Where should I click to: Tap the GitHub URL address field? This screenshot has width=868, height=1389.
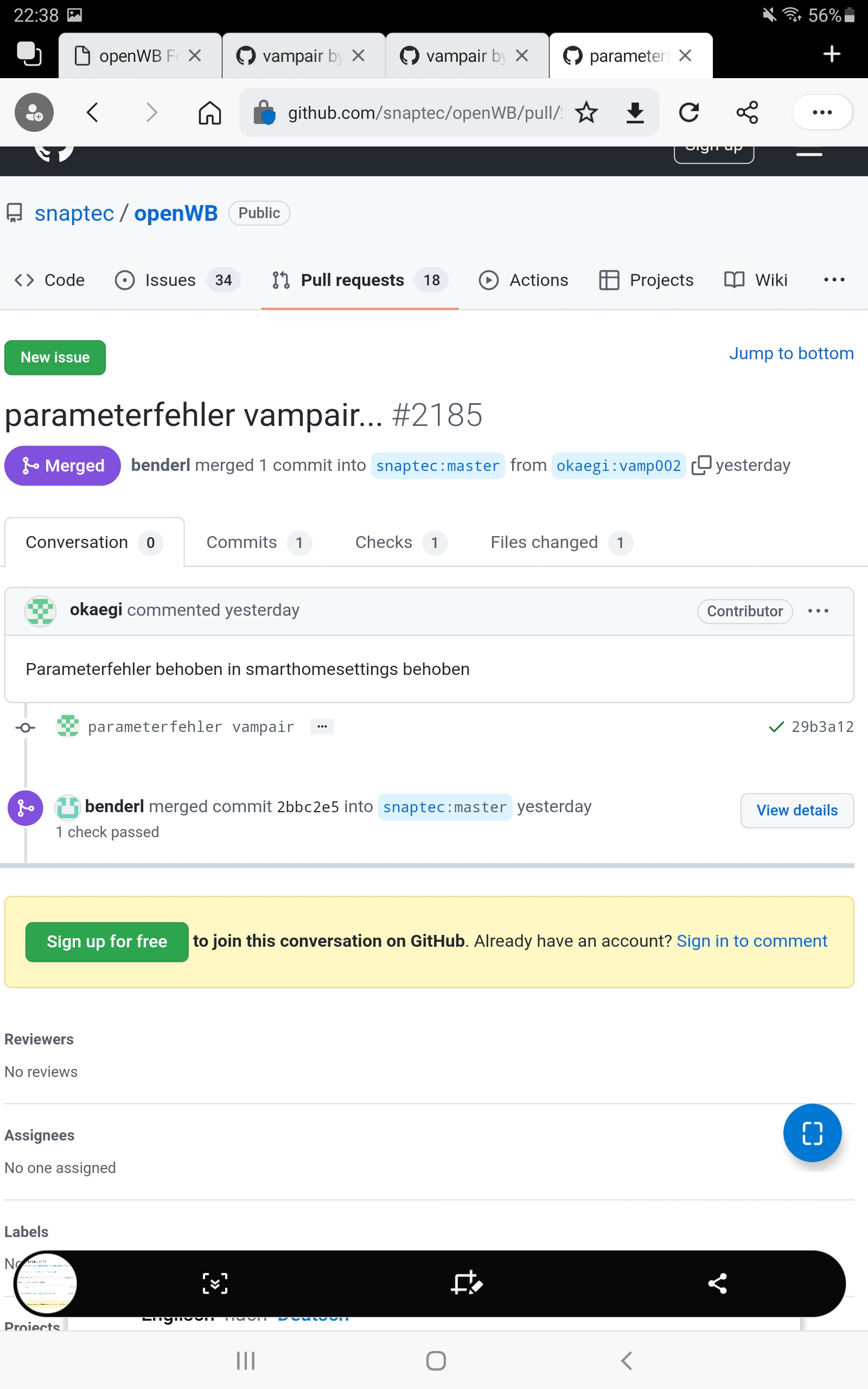[425, 112]
